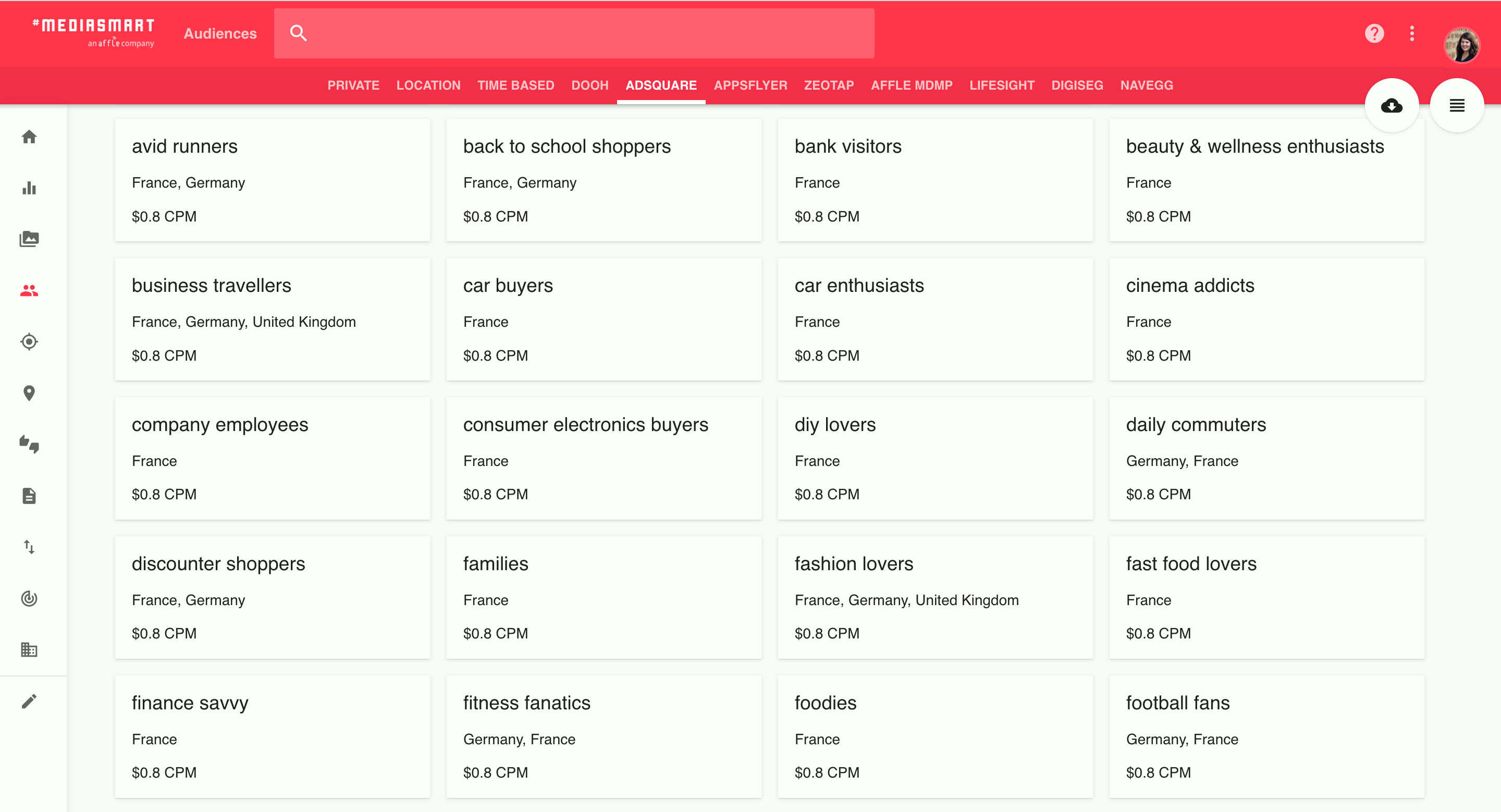Click the audiences people icon
Viewport: 1501px width, 812px height.
click(29, 290)
